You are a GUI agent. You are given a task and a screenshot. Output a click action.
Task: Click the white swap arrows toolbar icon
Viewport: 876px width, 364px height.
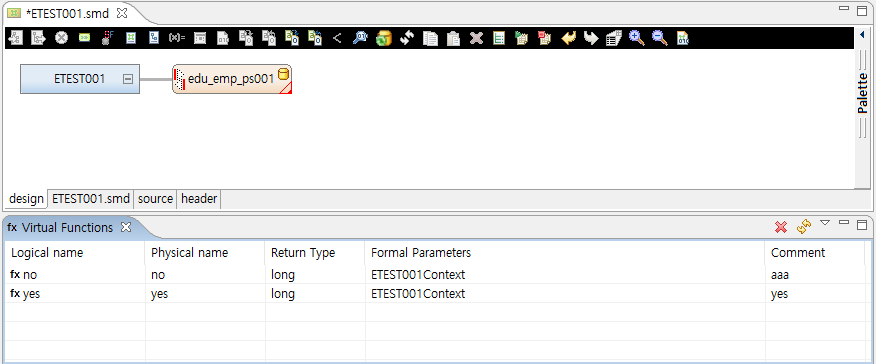click(407, 38)
